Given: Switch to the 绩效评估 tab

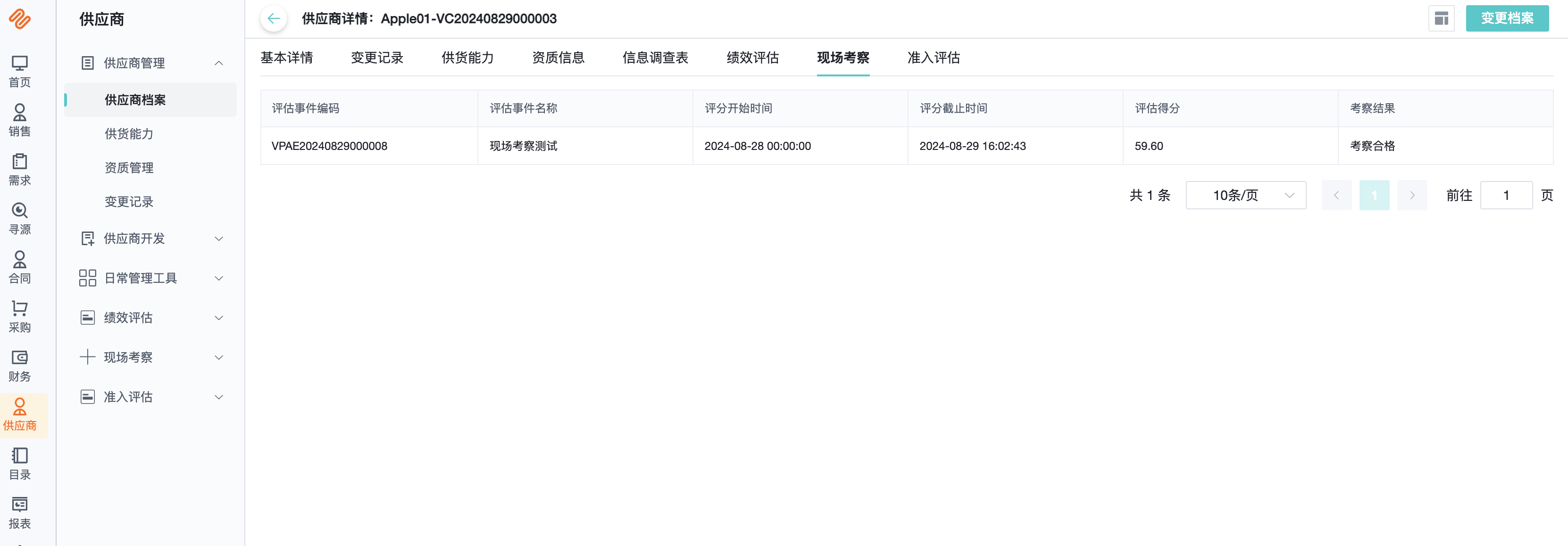Looking at the screenshot, I should point(752,58).
